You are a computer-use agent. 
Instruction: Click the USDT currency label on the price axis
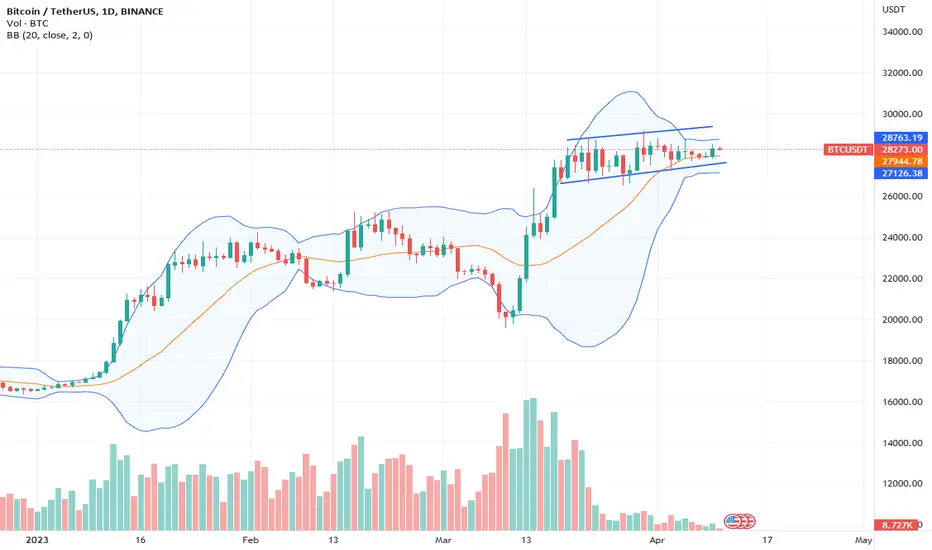[894, 10]
